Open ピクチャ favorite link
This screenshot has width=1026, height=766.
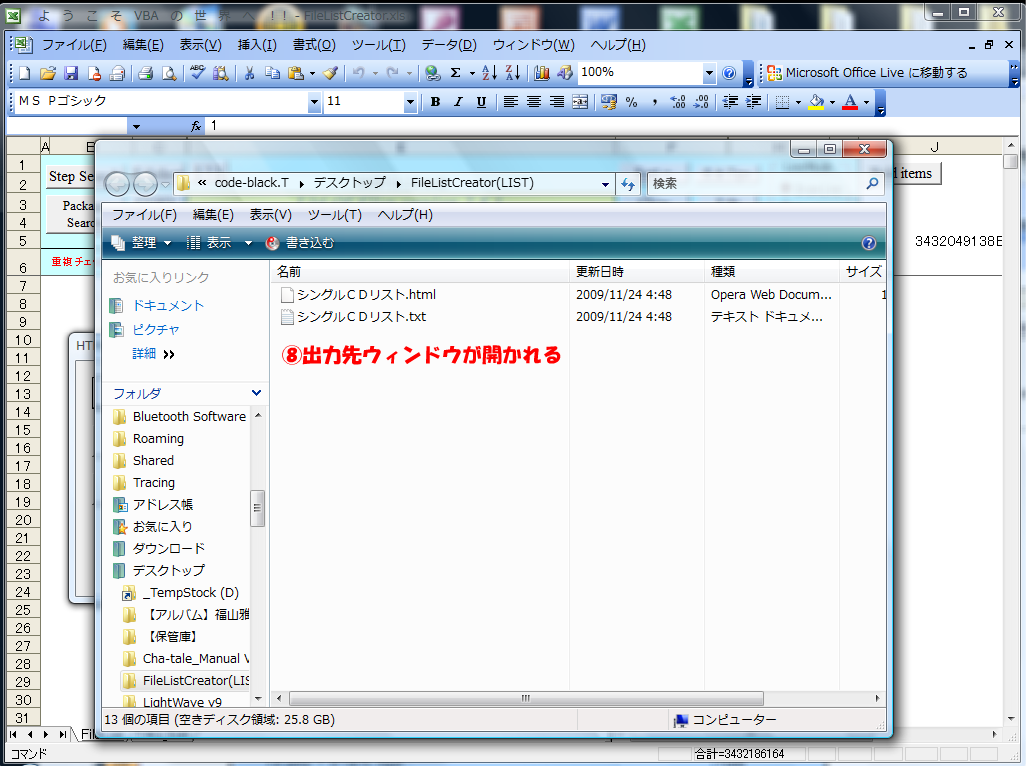pyautogui.click(x=156, y=330)
